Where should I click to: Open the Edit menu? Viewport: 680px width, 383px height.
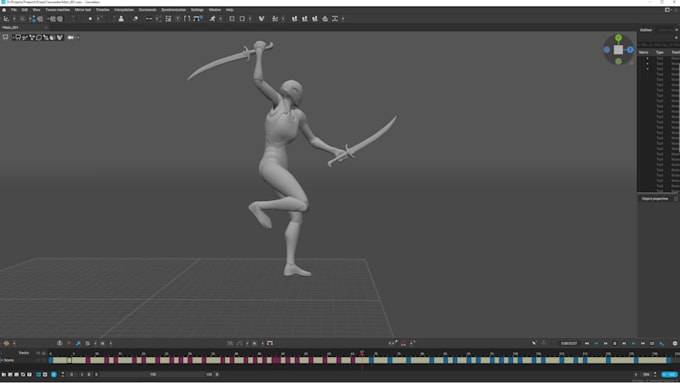[x=25, y=10]
